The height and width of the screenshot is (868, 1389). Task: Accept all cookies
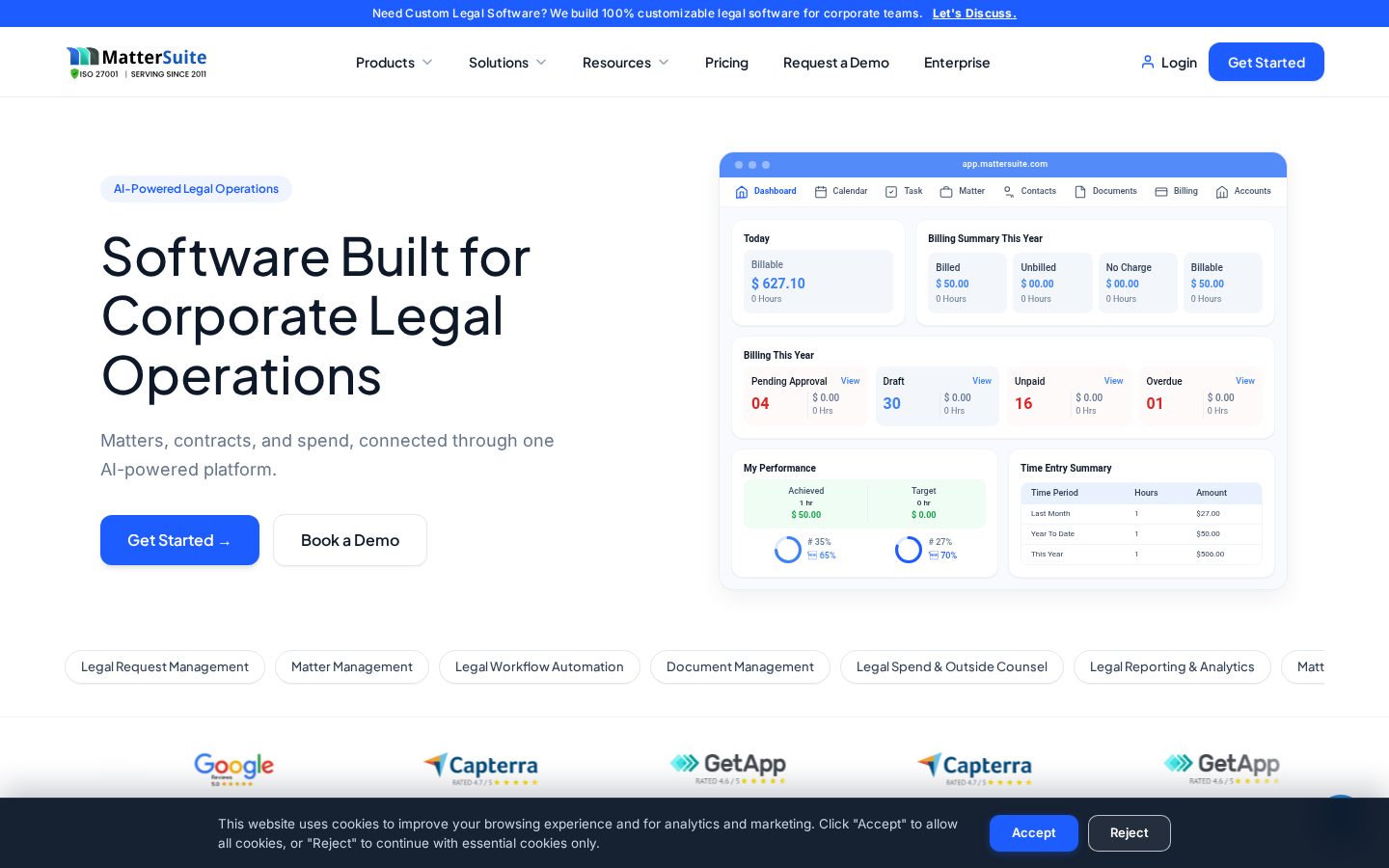tap(1034, 833)
